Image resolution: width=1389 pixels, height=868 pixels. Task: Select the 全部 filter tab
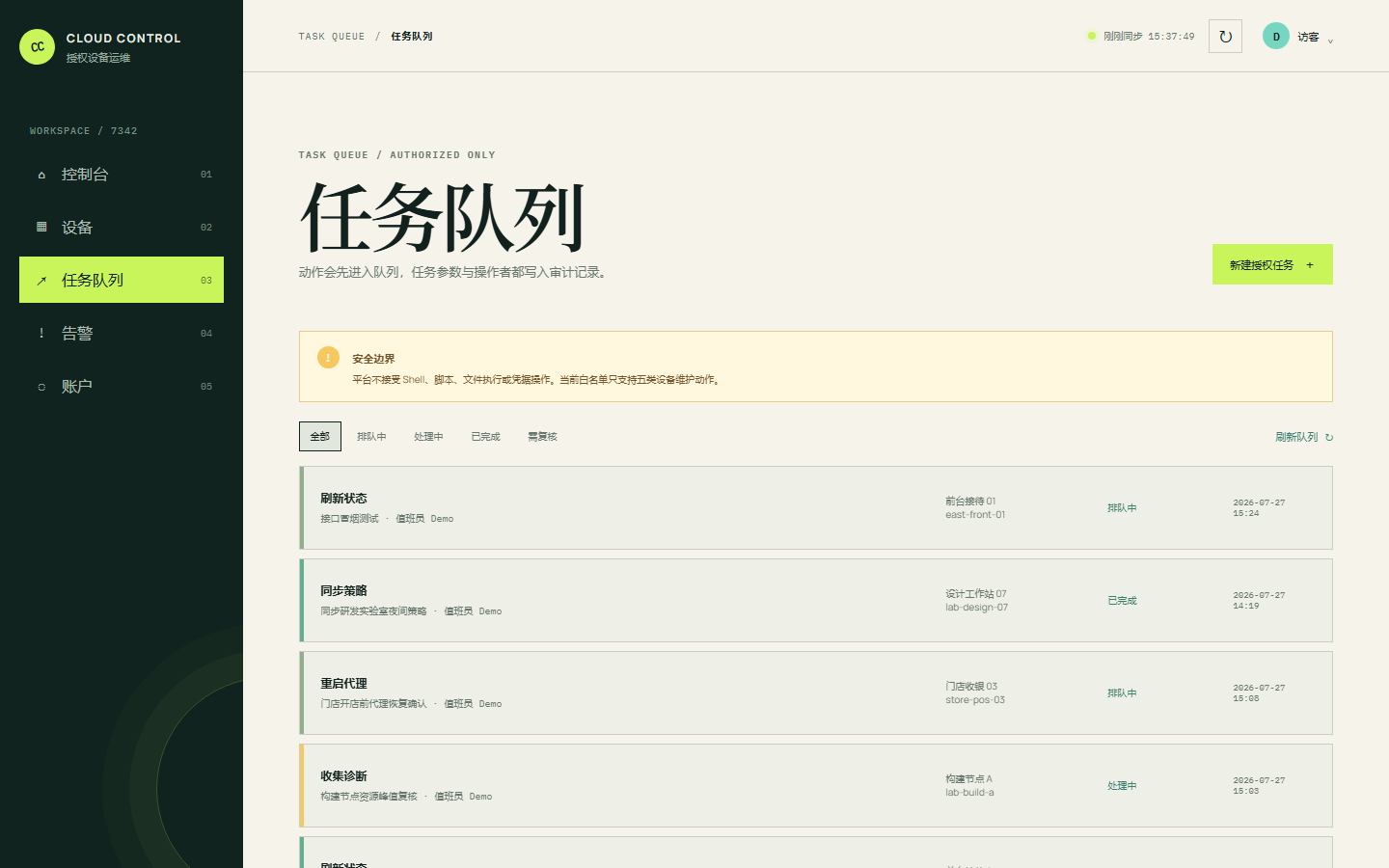[x=320, y=436]
